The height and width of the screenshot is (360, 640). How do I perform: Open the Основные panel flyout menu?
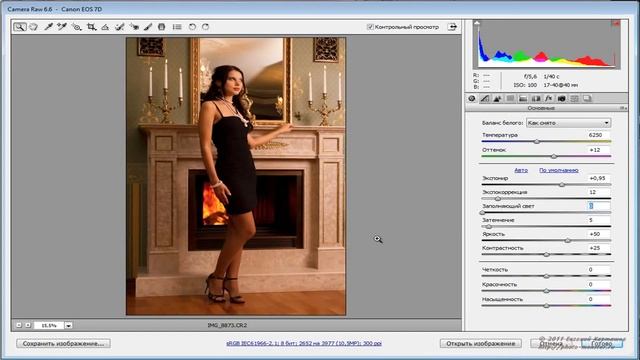[623, 108]
